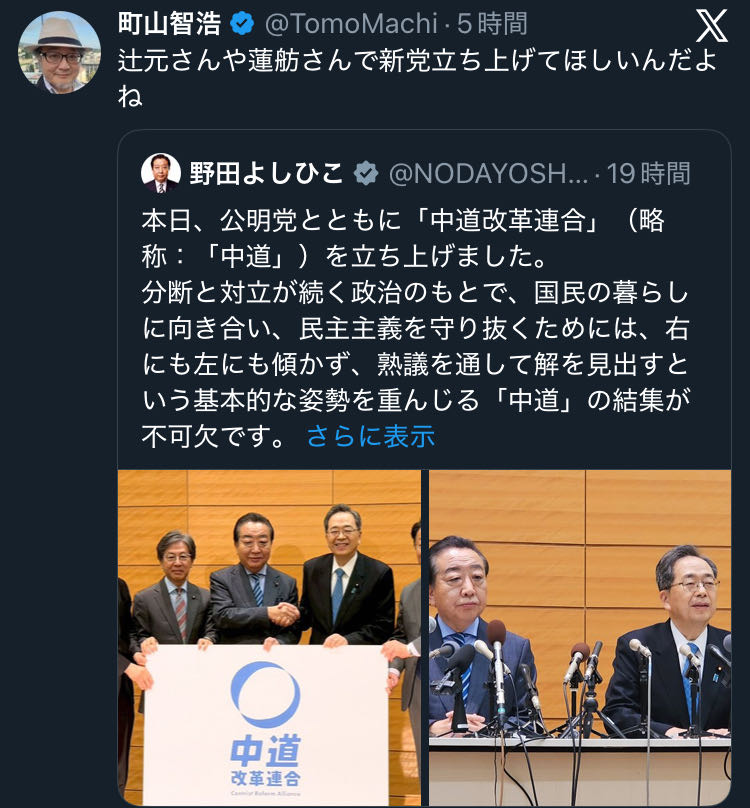Open 野田よしひこ's small profile avatar

tap(160, 173)
